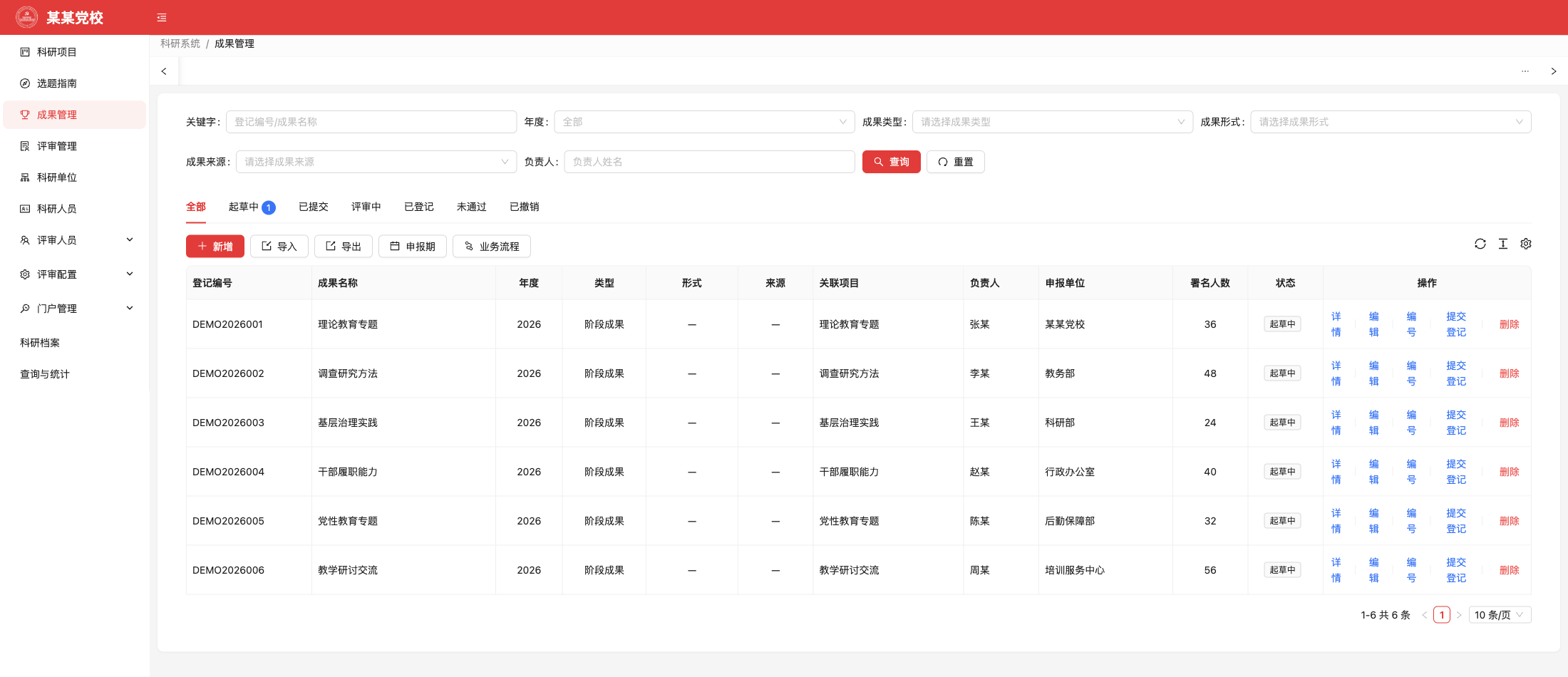Select 成果管理 sidebar item
This screenshot has height=677, width=1568.
click(x=75, y=115)
